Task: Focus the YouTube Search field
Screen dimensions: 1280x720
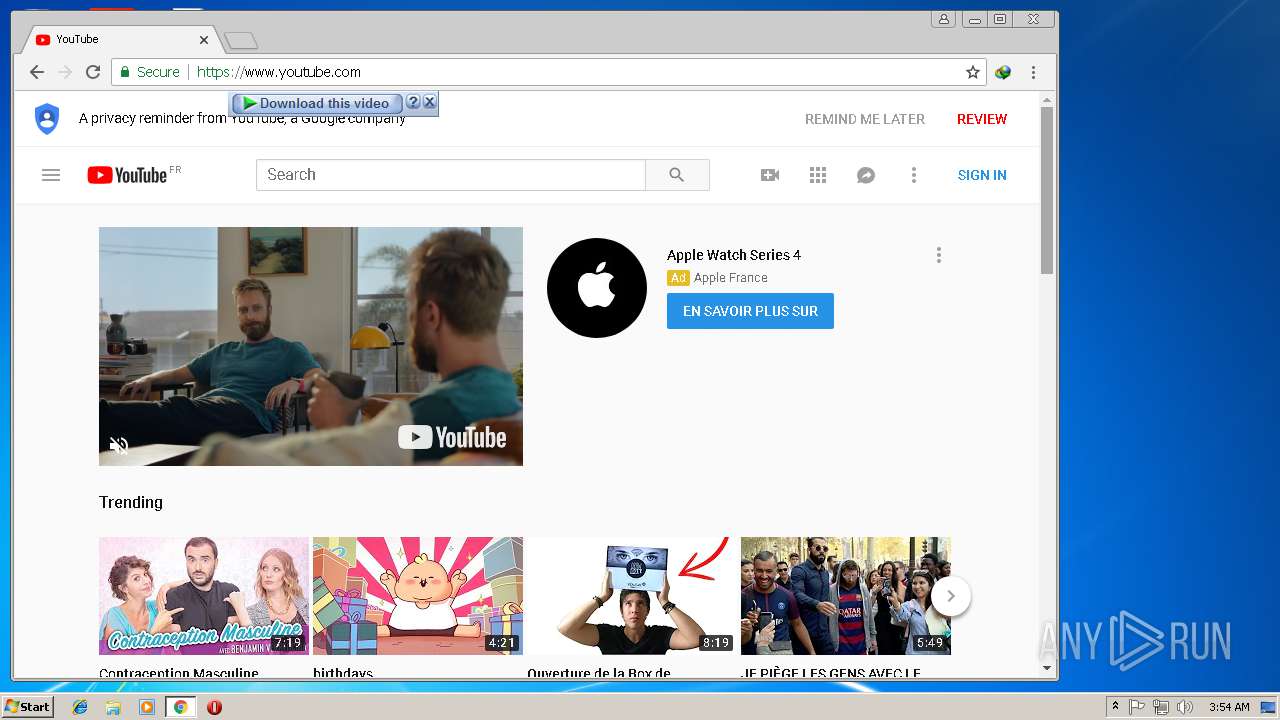Action: click(x=451, y=175)
